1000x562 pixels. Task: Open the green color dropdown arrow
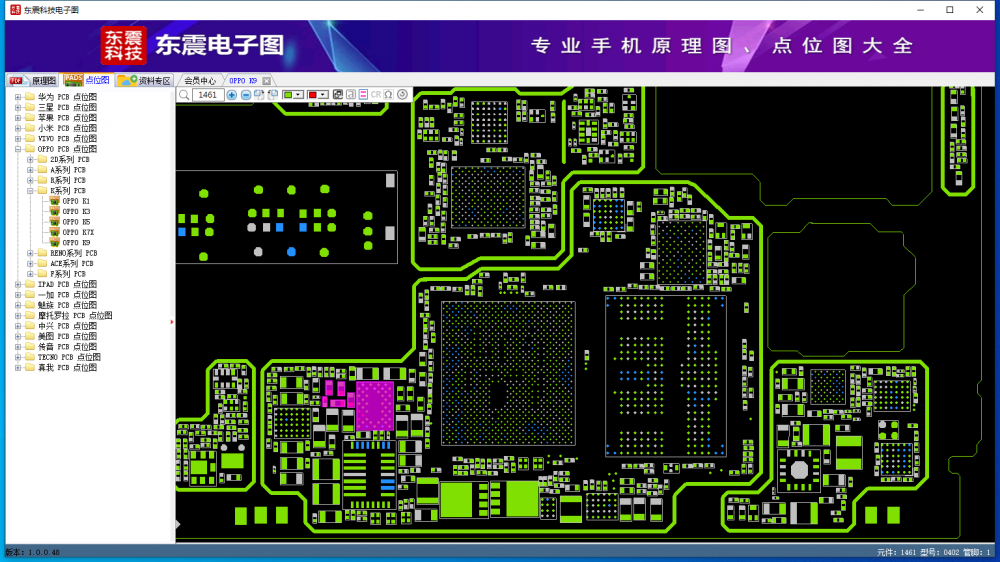point(298,95)
